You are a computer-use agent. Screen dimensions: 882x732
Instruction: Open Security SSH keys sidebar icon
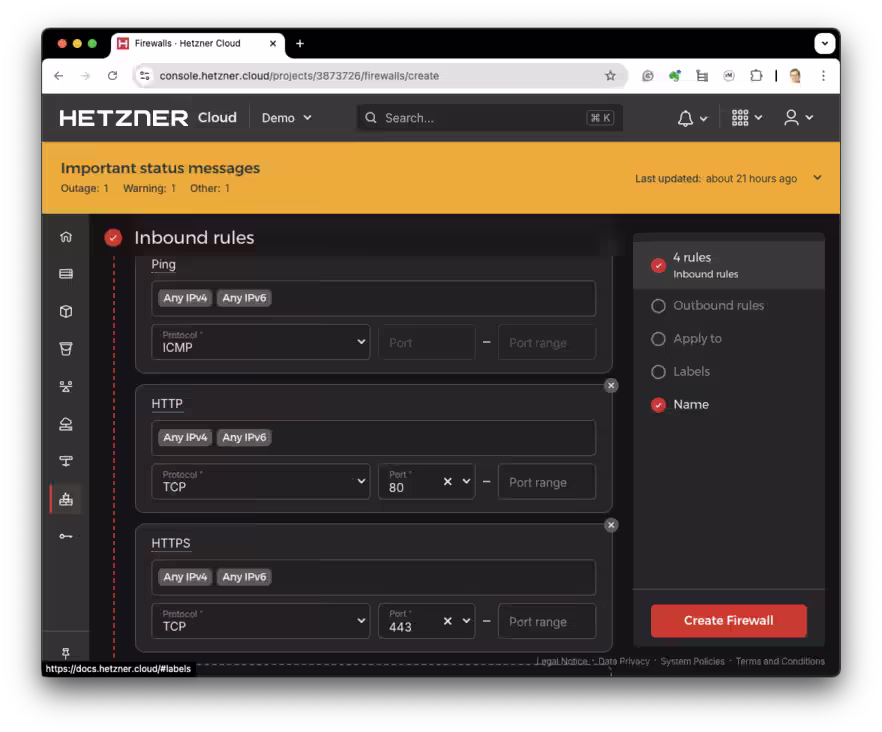point(66,536)
